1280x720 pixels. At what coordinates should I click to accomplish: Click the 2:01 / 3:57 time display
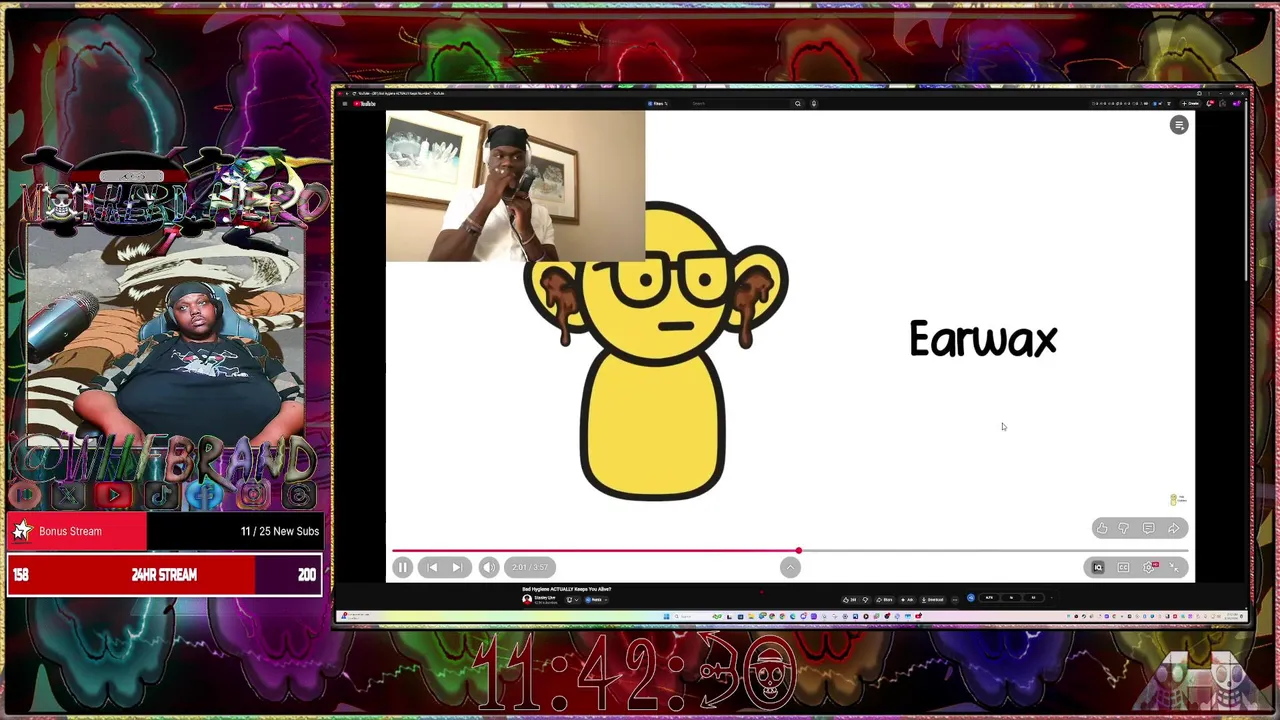[x=529, y=567]
